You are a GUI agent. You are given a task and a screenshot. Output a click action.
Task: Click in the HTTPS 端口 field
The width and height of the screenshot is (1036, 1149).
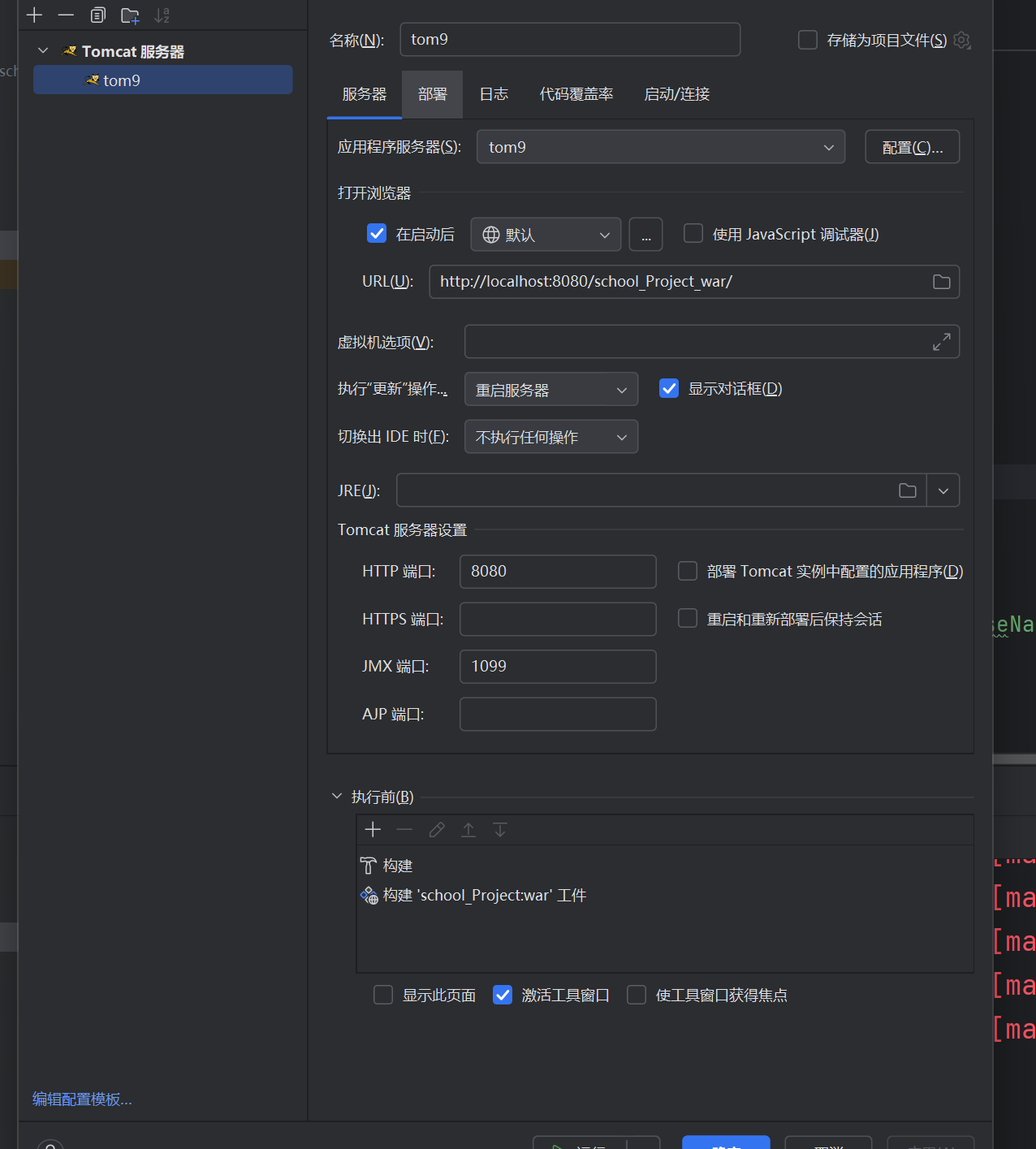558,619
